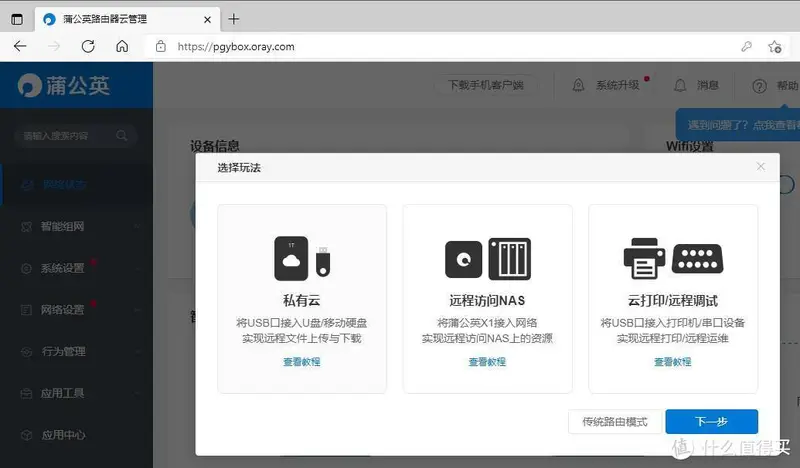Open 应用中心 in sidebar
800x468 pixels.
point(64,435)
